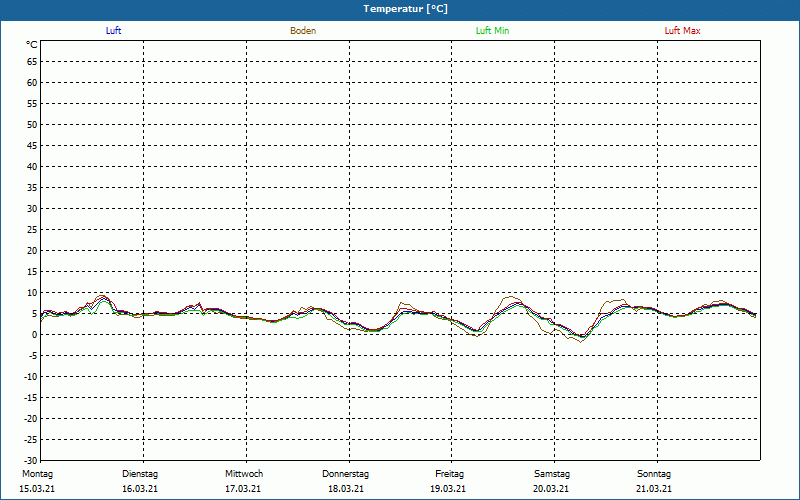Click the date 20.03.21
This screenshot has height=500, width=800.
(x=551, y=489)
